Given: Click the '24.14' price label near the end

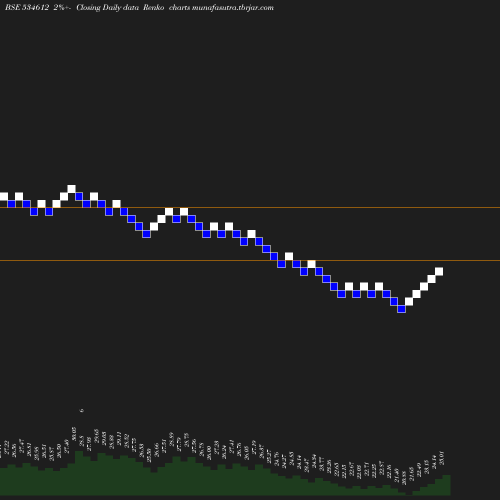Looking at the screenshot, I should click(434, 462).
